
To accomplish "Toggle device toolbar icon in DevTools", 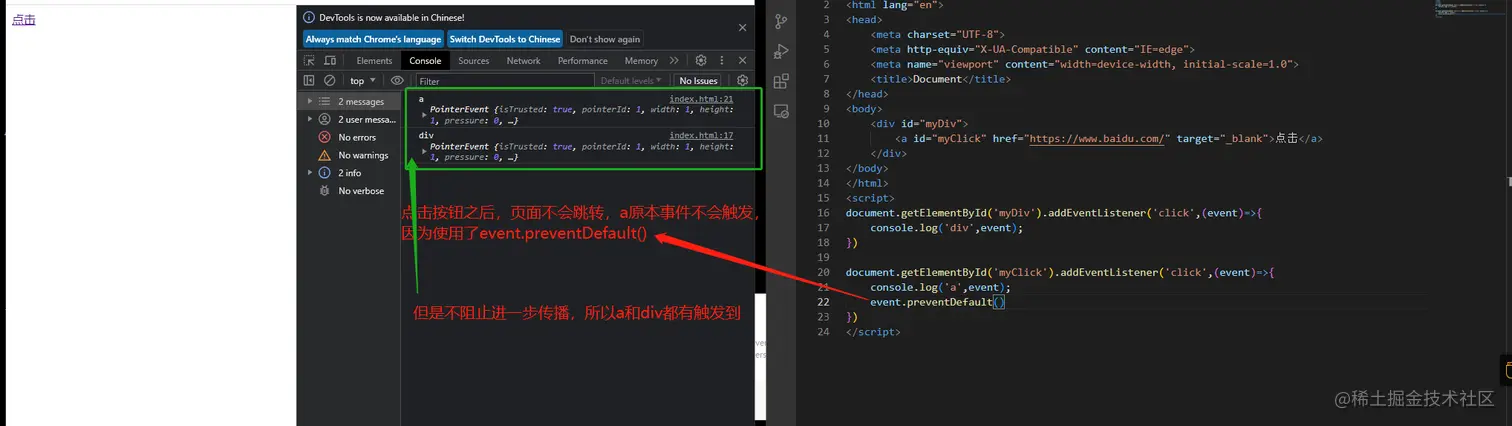I will tap(330, 61).
